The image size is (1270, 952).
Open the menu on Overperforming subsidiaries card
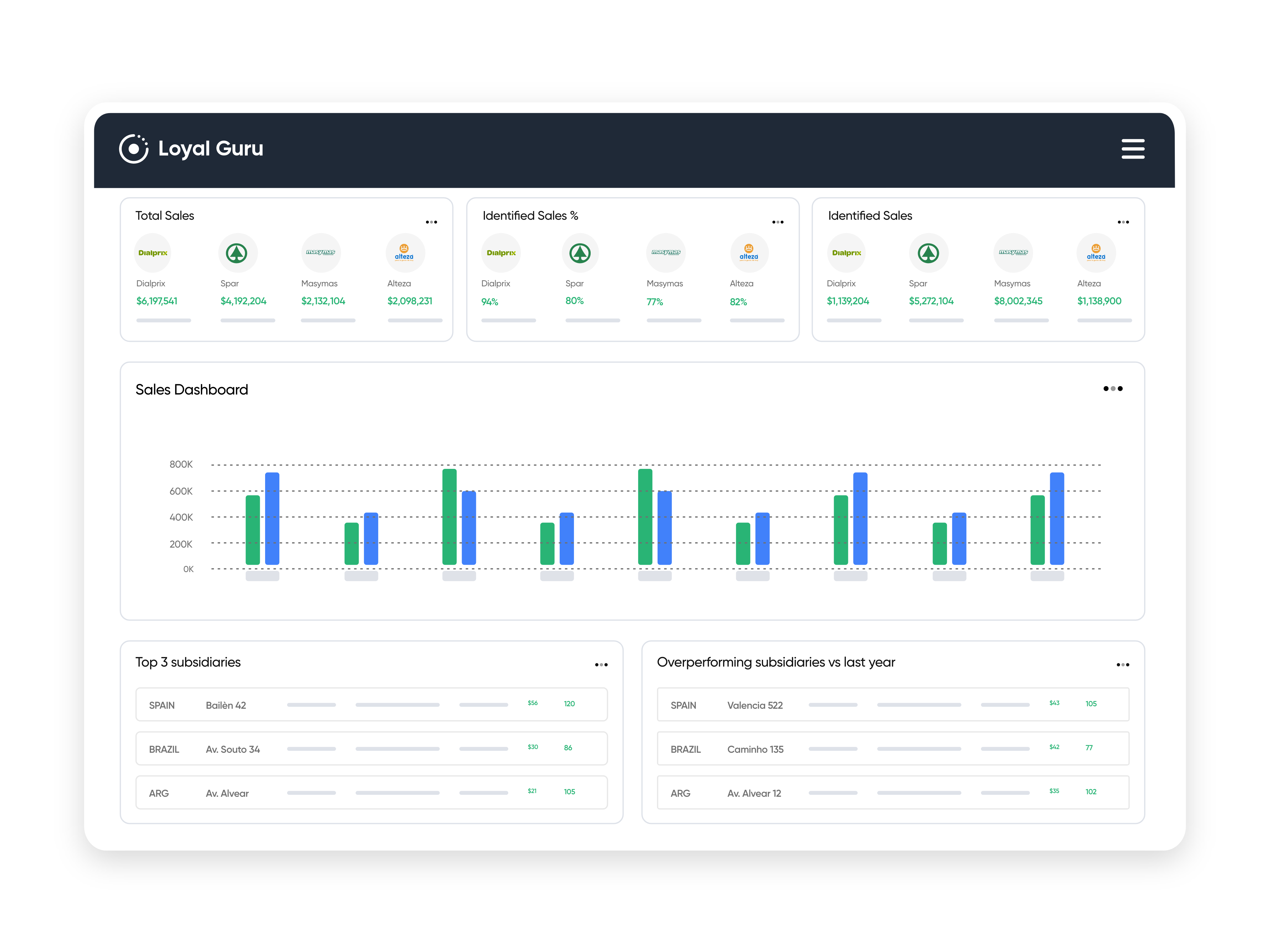[1123, 664]
